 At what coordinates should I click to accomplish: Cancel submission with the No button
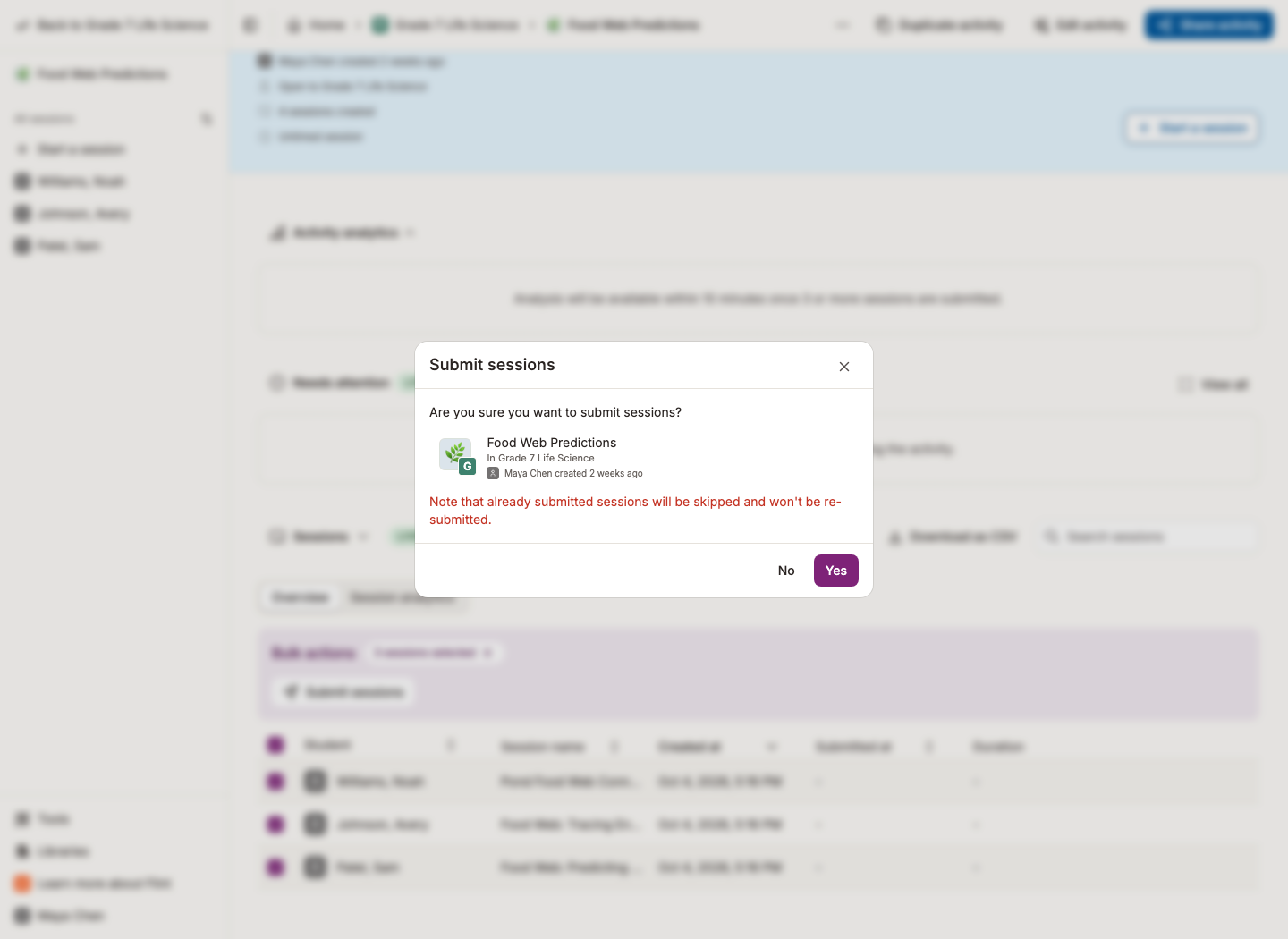click(x=786, y=571)
